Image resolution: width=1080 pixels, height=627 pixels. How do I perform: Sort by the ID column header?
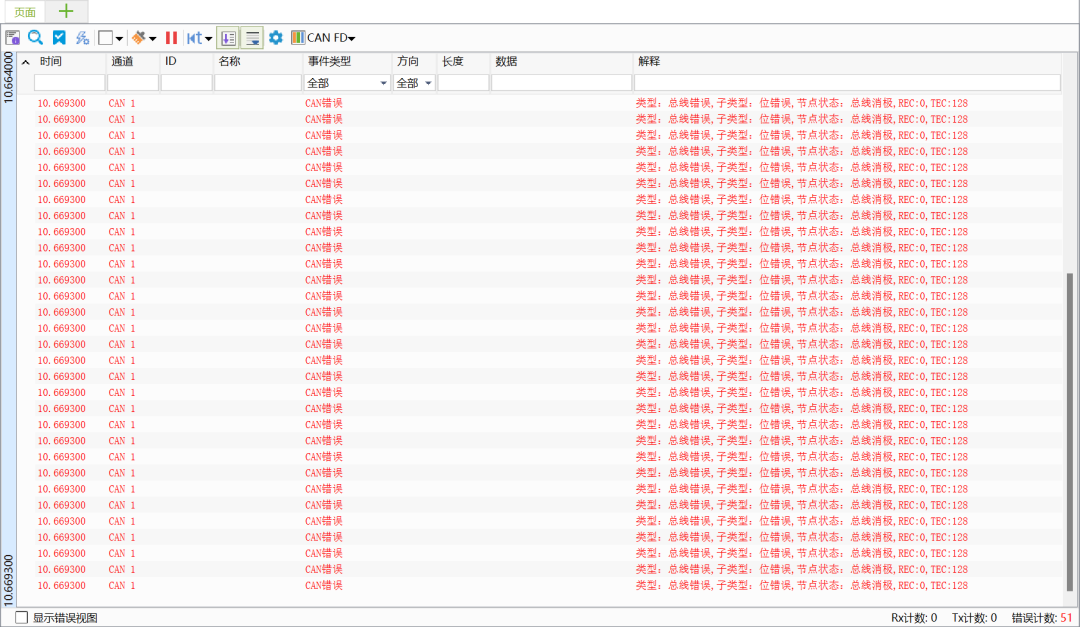click(x=171, y=61)
